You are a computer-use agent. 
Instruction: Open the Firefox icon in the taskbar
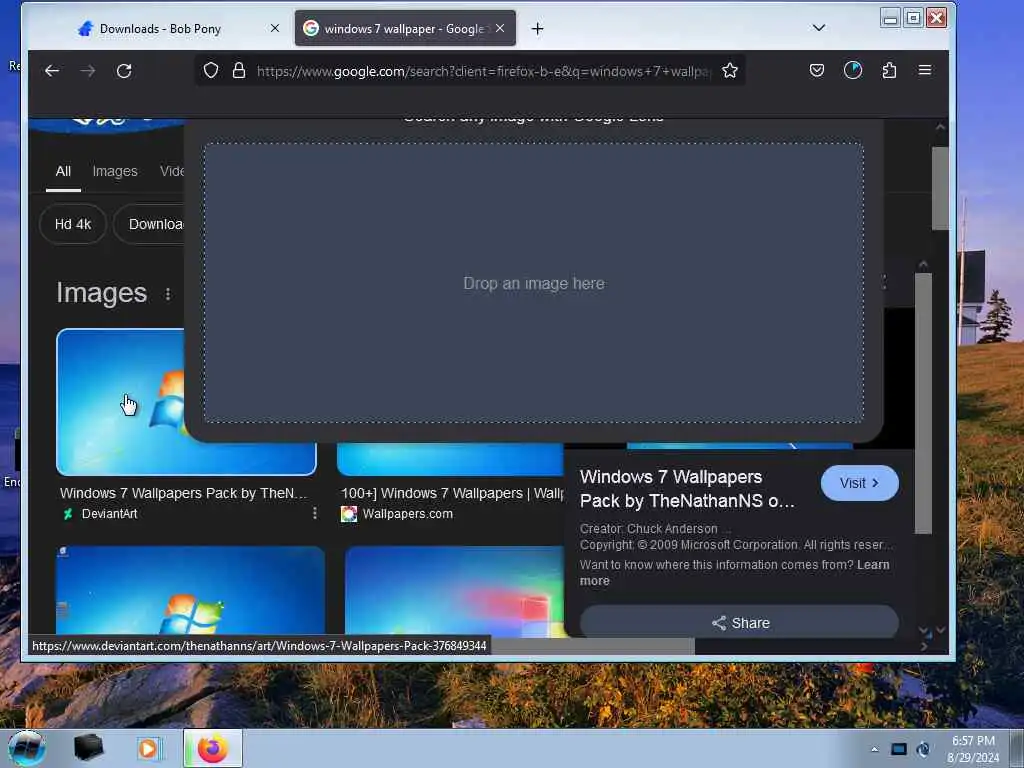click(x=213, y=748)
